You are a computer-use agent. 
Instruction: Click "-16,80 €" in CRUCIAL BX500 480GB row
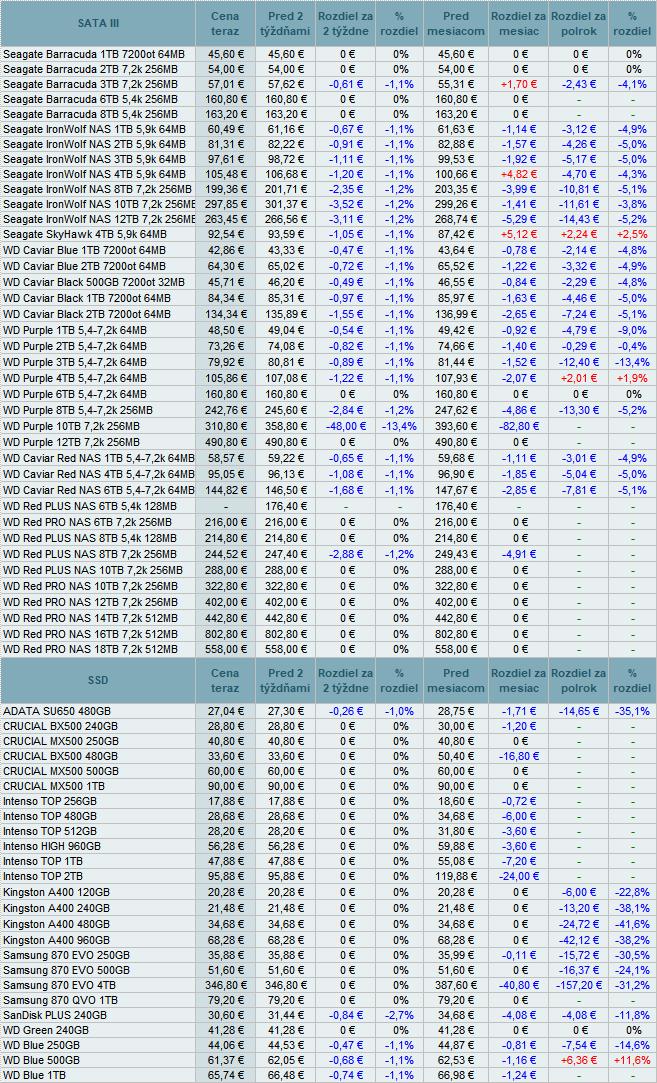pos(518,756)
